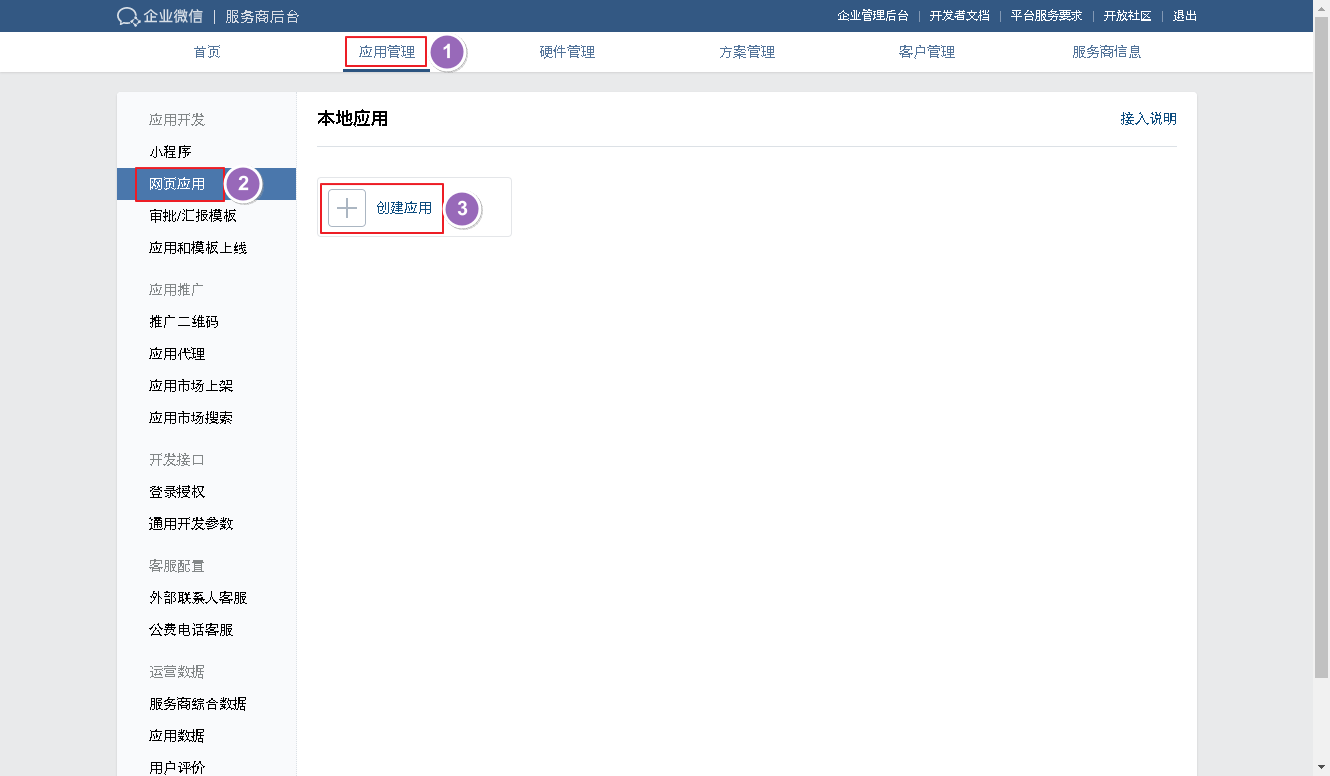Open the 接入说明 link
This screenshot has width=1330, height=776.
pyautogui.click(x=1148, y=119)
